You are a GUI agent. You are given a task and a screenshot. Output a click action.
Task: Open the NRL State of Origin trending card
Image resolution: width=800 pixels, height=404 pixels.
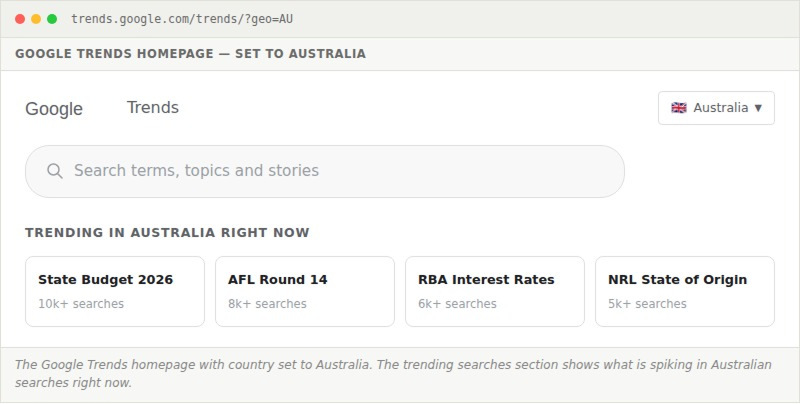coord(685,291)
